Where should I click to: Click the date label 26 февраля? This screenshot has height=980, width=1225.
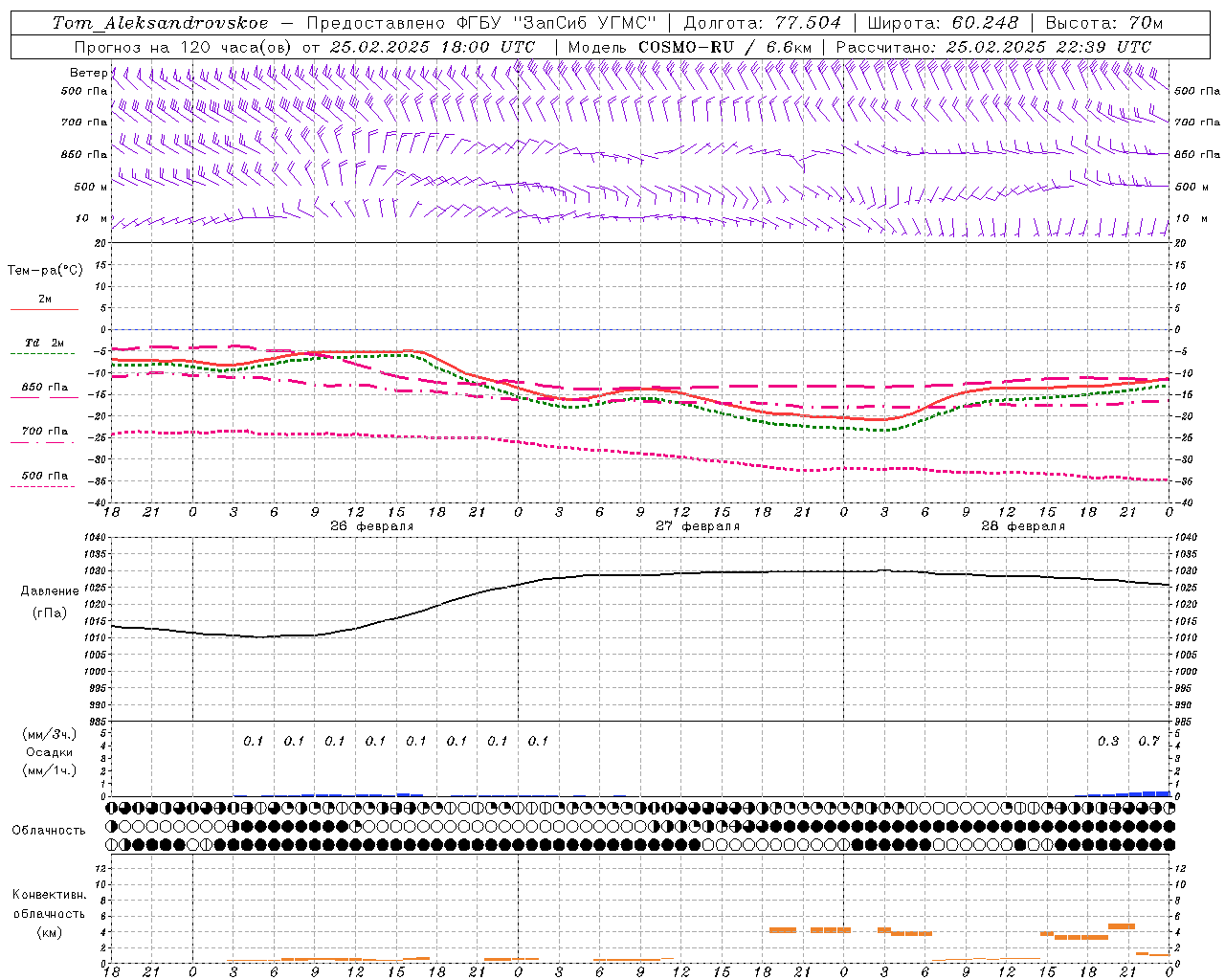tap(372, 526)
